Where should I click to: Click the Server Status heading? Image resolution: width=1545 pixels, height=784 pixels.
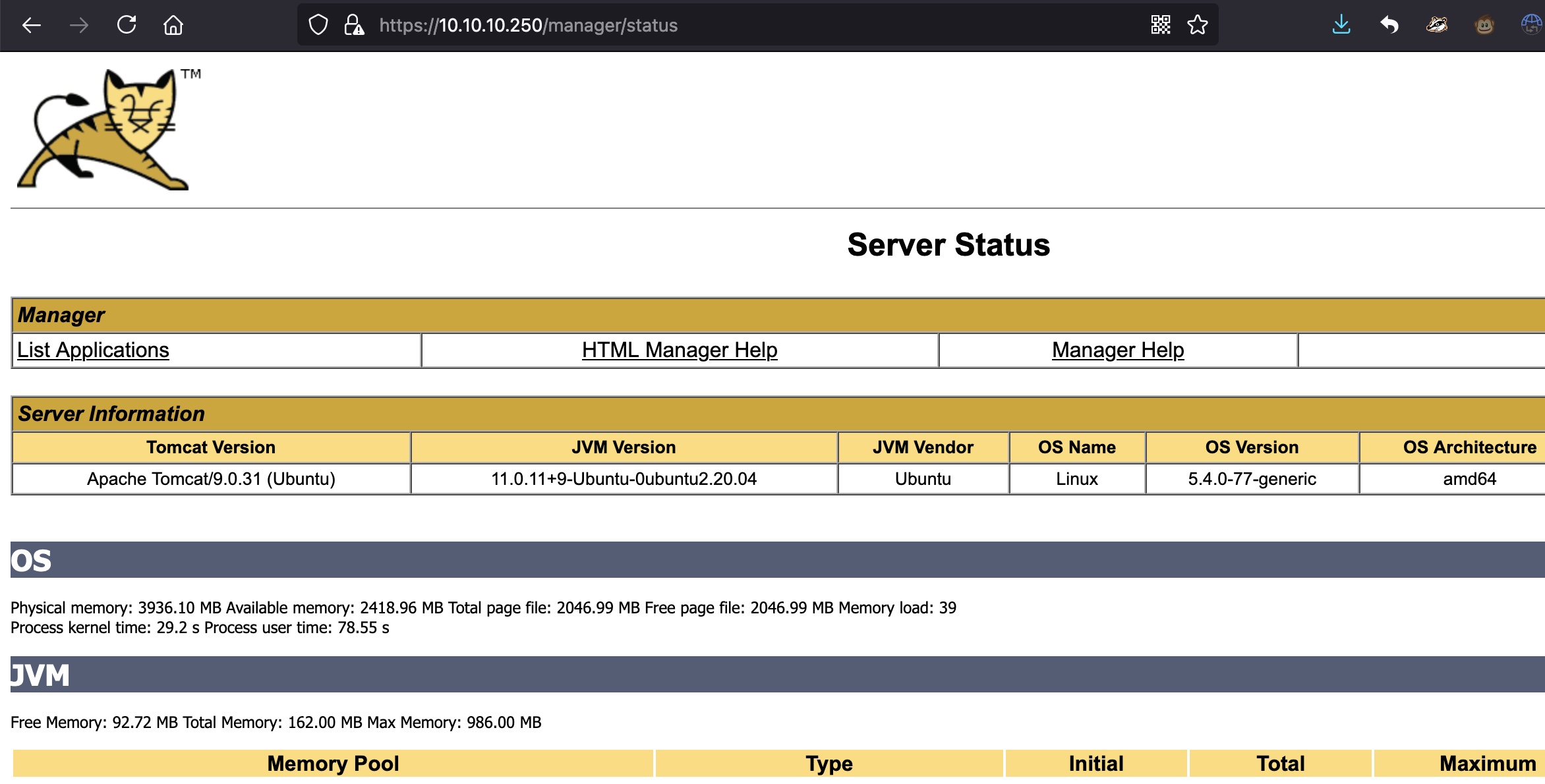pyautogui.click(x=948, y=244)
